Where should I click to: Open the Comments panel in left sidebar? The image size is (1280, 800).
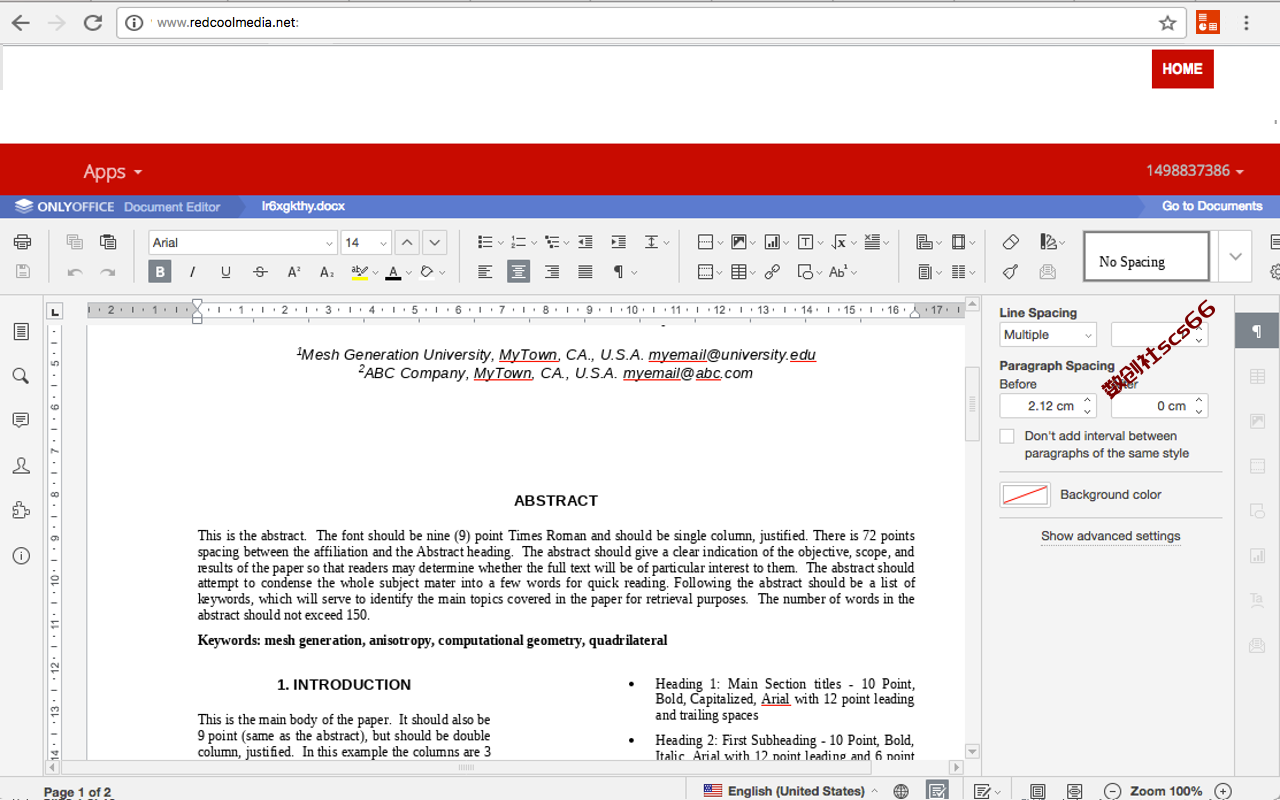(x=21, y=421)
